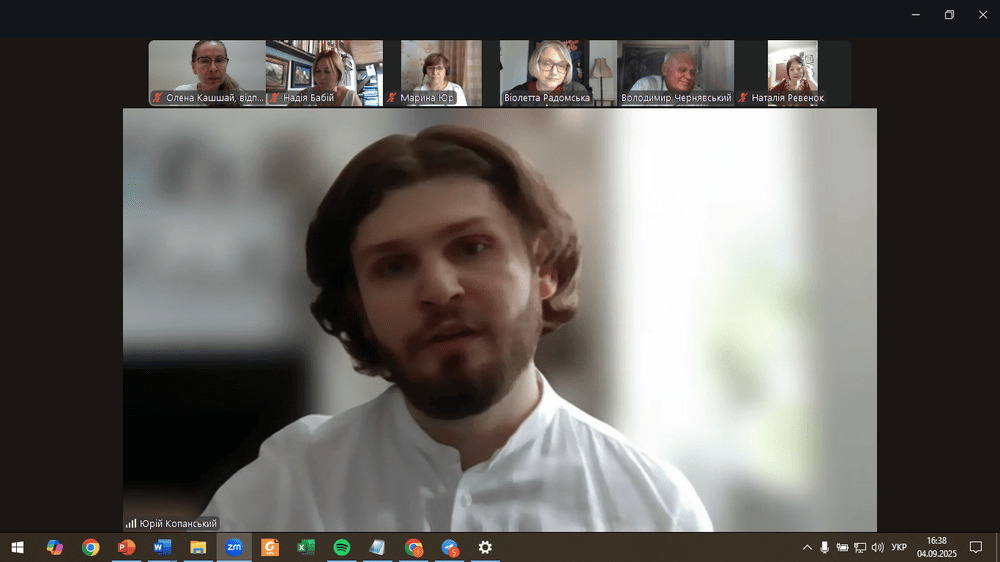The width and height of the screenshot is (1000, 562).
Task: Open Settings gear in the taskbar
Action: coord(485,547)
